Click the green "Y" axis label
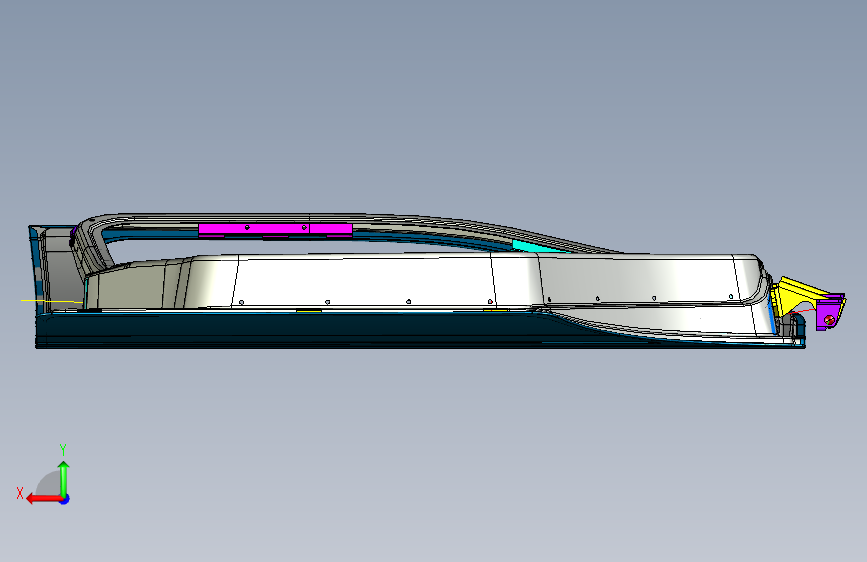The height and width of the screenshot is (562, 867). (63, 449)
